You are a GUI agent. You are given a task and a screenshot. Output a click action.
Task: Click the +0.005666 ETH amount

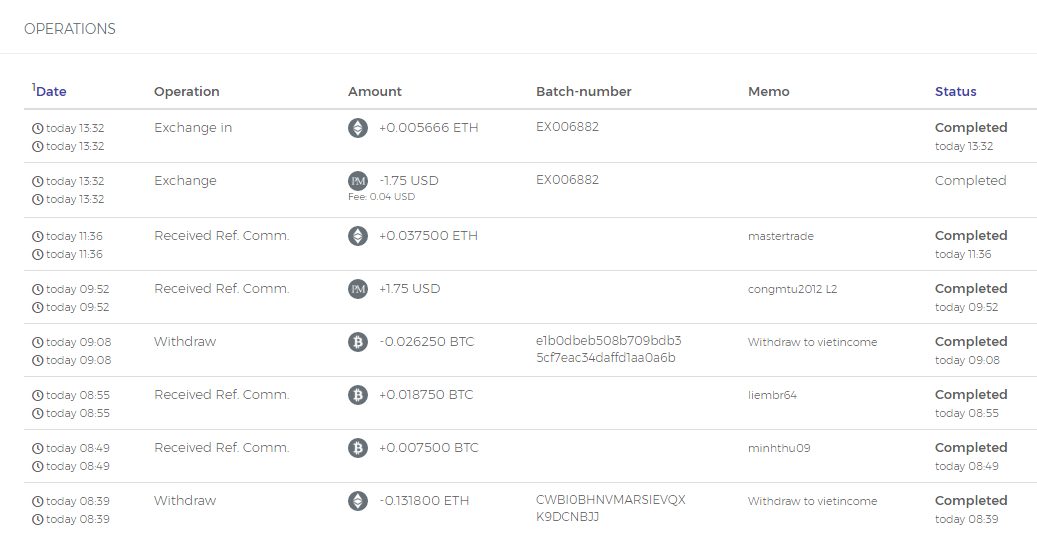[428, 128]
